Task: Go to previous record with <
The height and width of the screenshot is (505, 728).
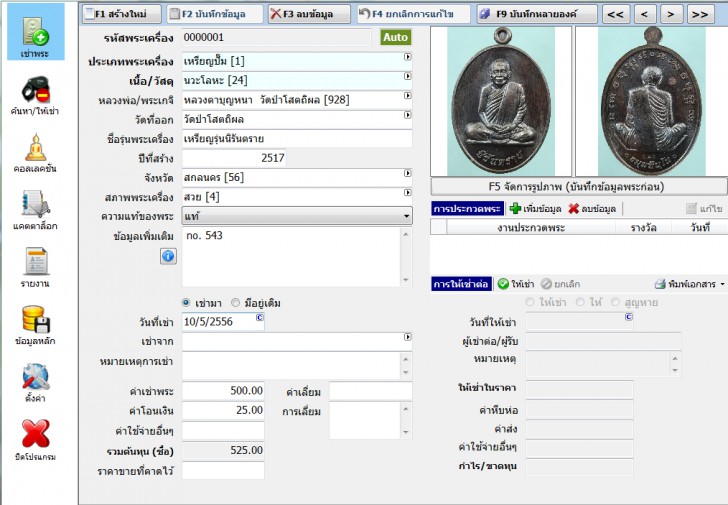Action: [x=644, y=14]
